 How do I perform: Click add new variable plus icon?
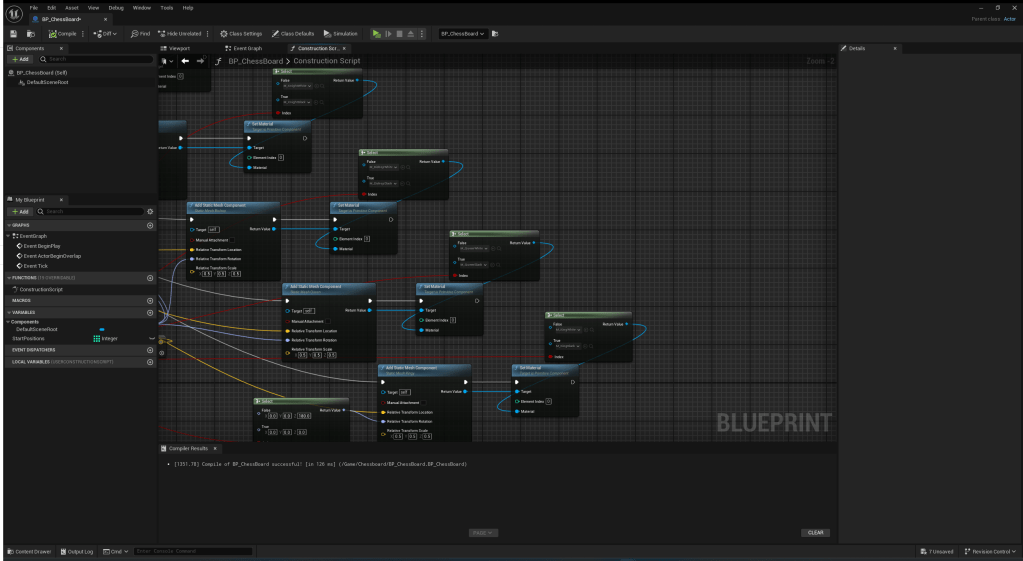click(x=150, y=312)
